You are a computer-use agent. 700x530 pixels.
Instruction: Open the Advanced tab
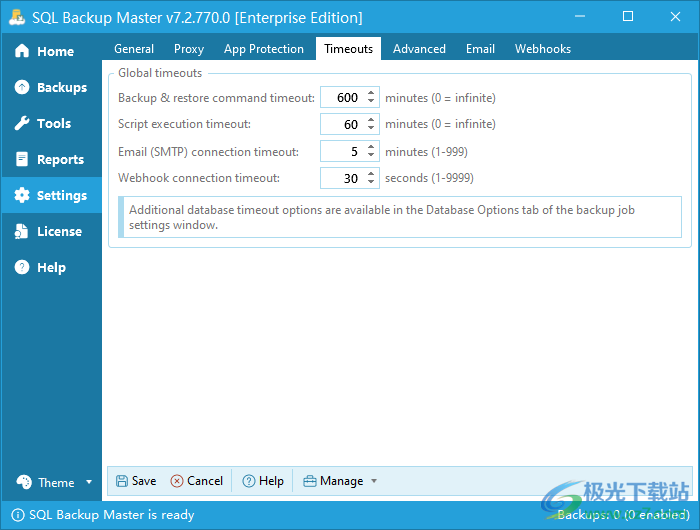tap(419, 49)
